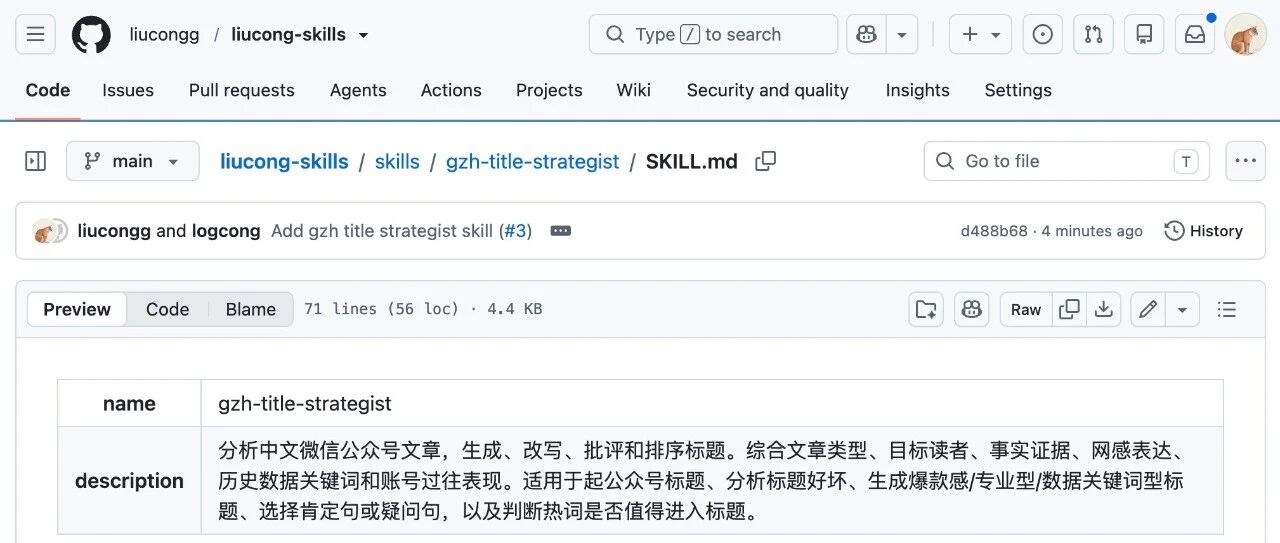Open the issues icon in header

tap(1042, 34)
